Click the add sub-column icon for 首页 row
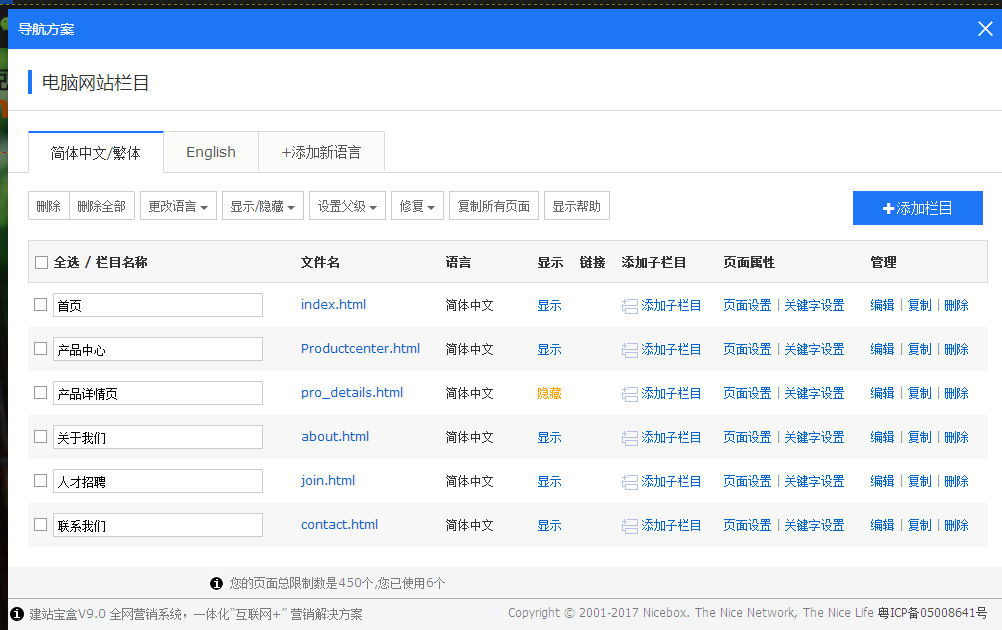This screenshot has width=1002, height=630. (629, 306)
